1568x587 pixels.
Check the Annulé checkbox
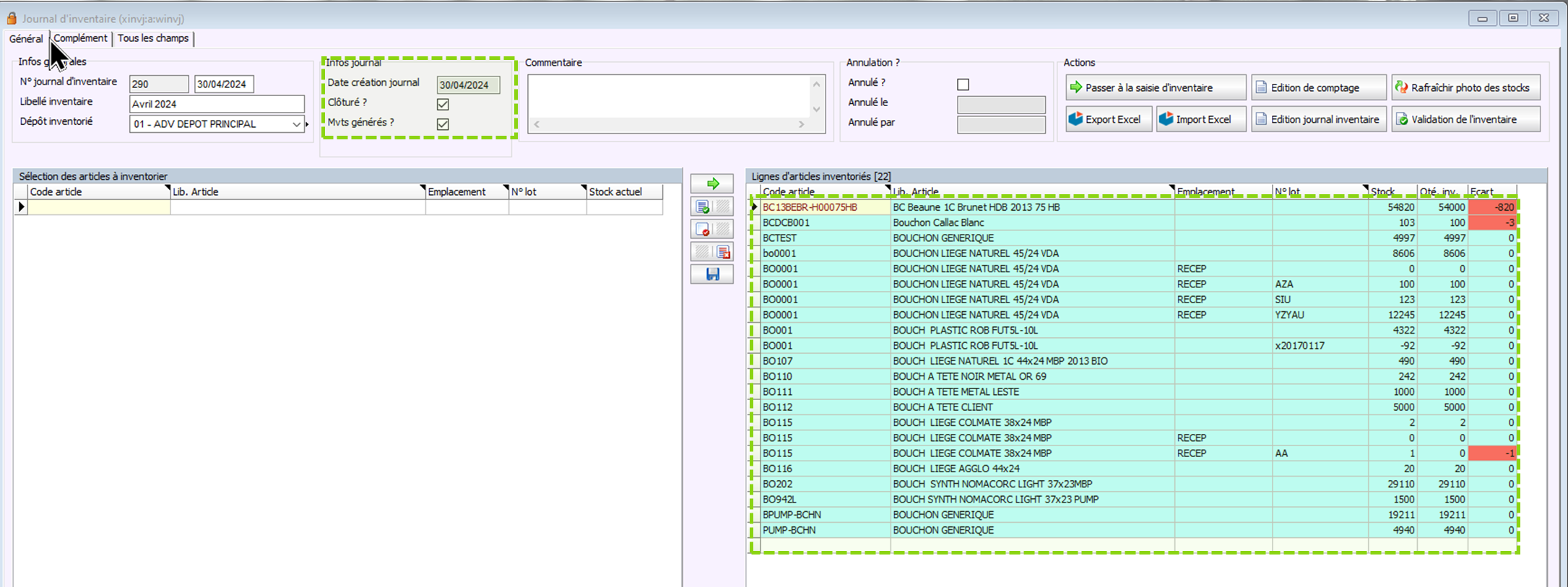tap(963, 84)
